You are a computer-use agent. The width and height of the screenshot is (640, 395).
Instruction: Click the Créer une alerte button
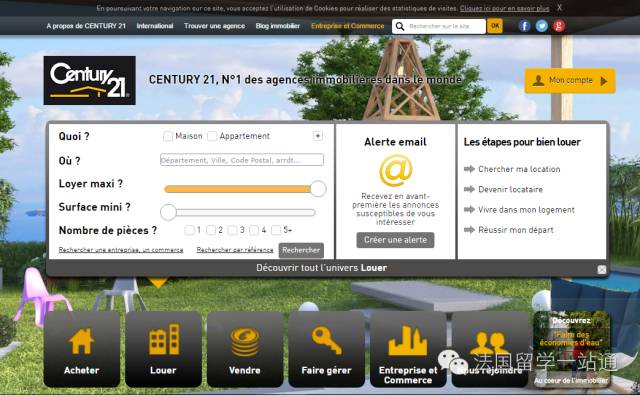click(x=395, y=240)
